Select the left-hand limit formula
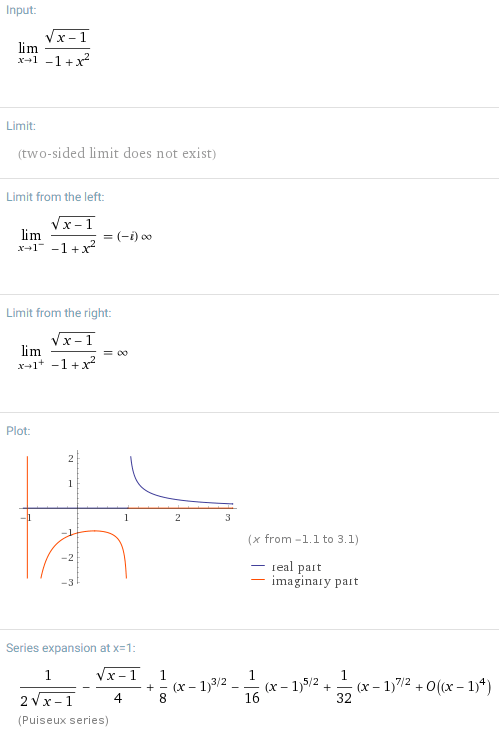Image resolution: width=499 pixels, height=735 pixels. click(x=85, y=235)
